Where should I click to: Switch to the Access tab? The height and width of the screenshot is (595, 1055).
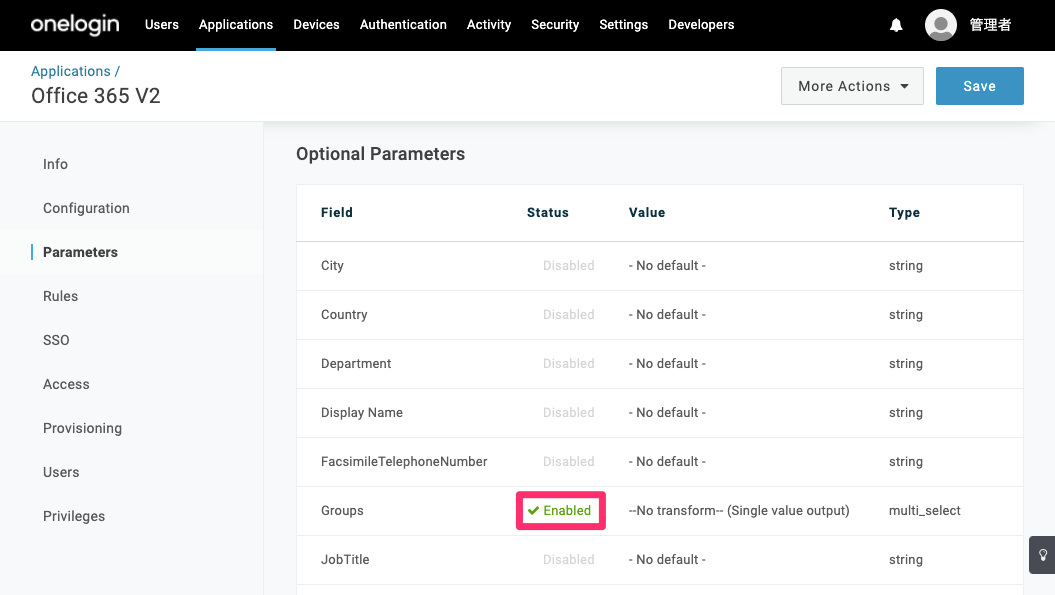point(66,384)
